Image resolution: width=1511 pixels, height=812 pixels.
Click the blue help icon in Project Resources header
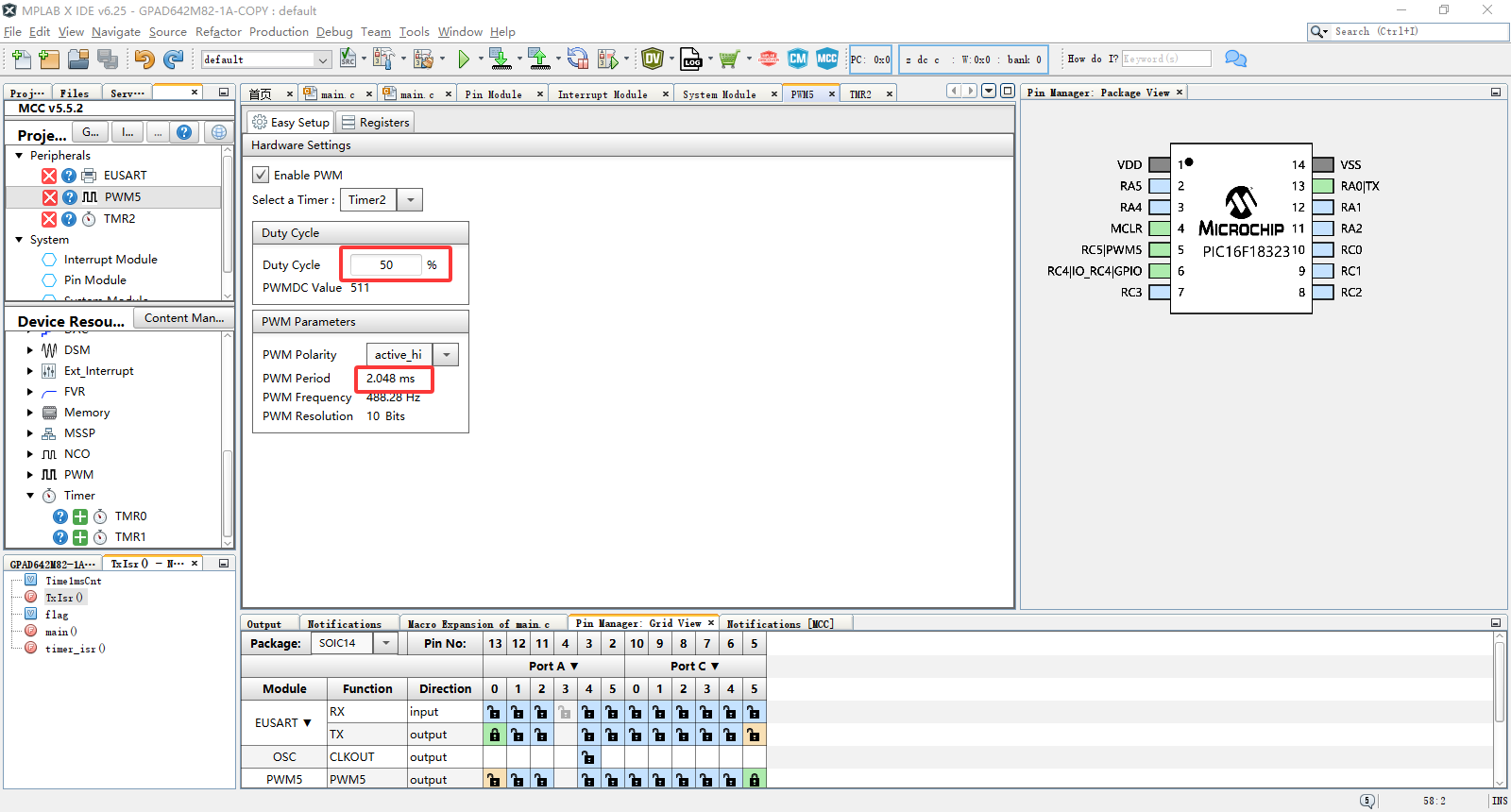coord(184,132)
